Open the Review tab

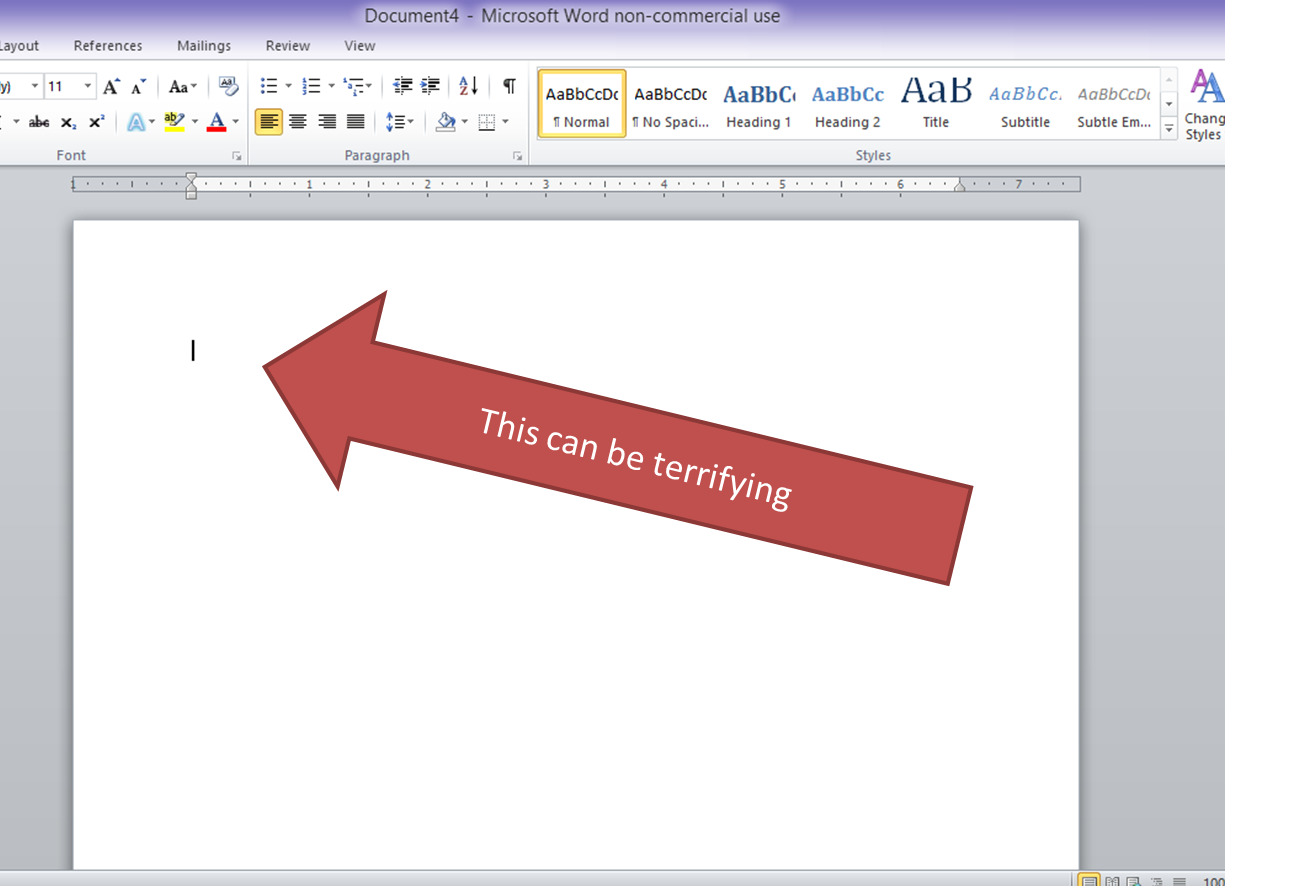(288, 46)
